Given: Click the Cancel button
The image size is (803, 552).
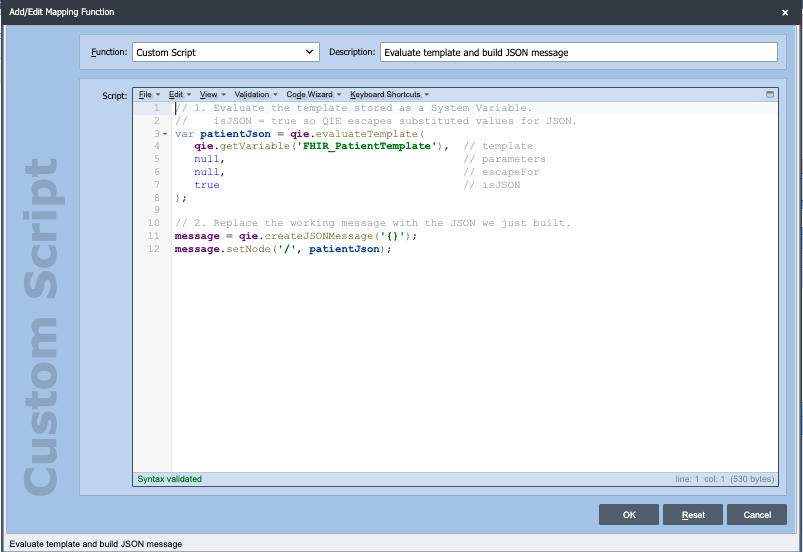Looking at the screenshot, I should pyautogui.click(x=757, y=515).
